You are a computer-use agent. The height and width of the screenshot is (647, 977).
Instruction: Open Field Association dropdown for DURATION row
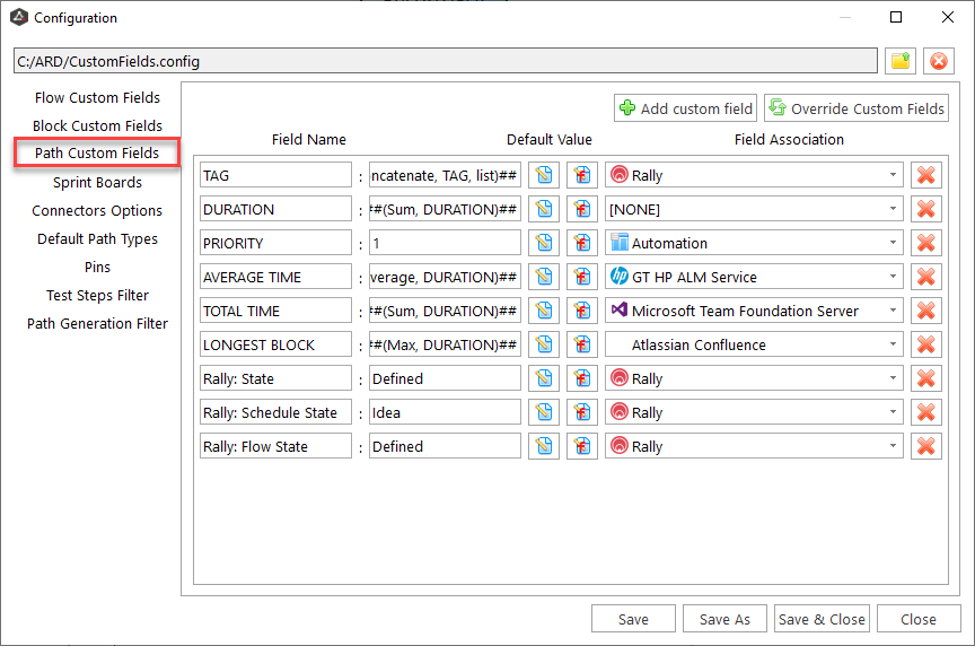click(x=892, y=210)
